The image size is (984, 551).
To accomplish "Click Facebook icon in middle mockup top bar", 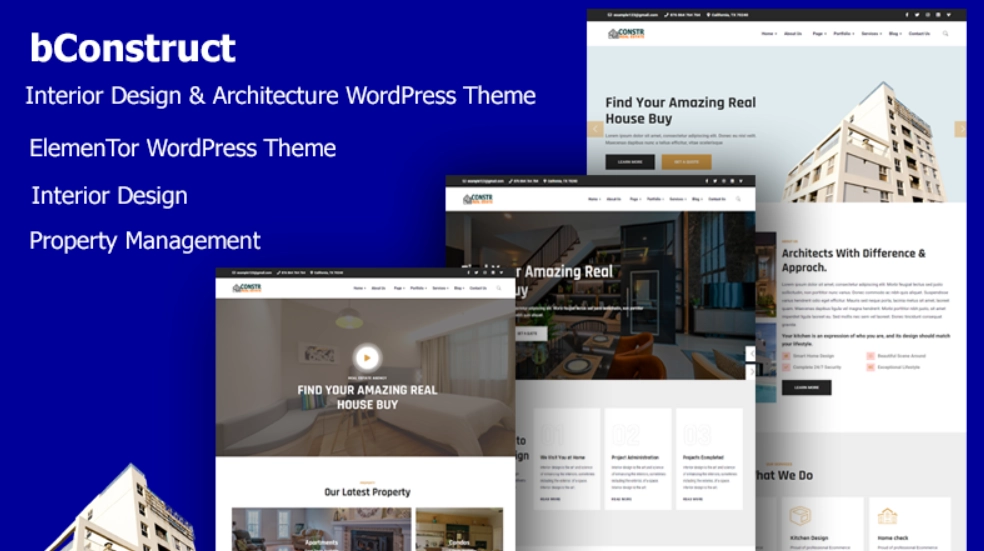I will [x=707, y=181].
